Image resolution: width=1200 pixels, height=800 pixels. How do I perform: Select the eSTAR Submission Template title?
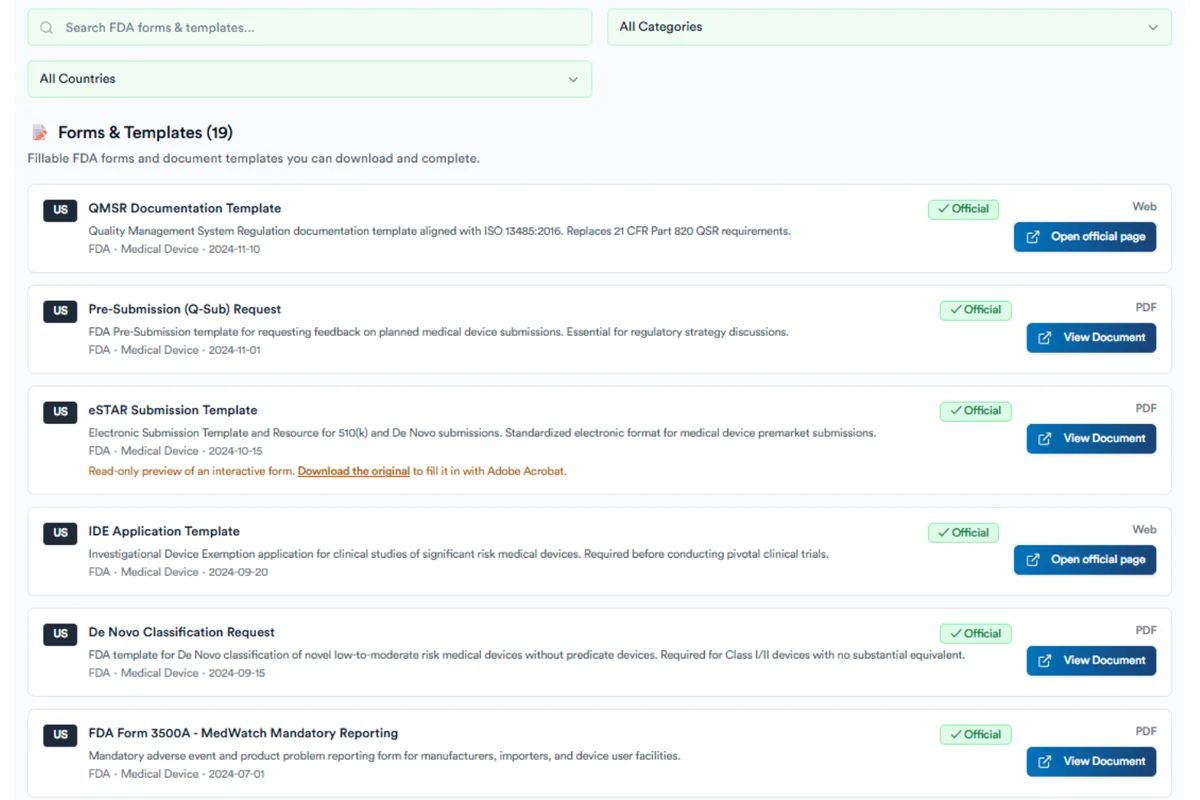pos(173,411)
